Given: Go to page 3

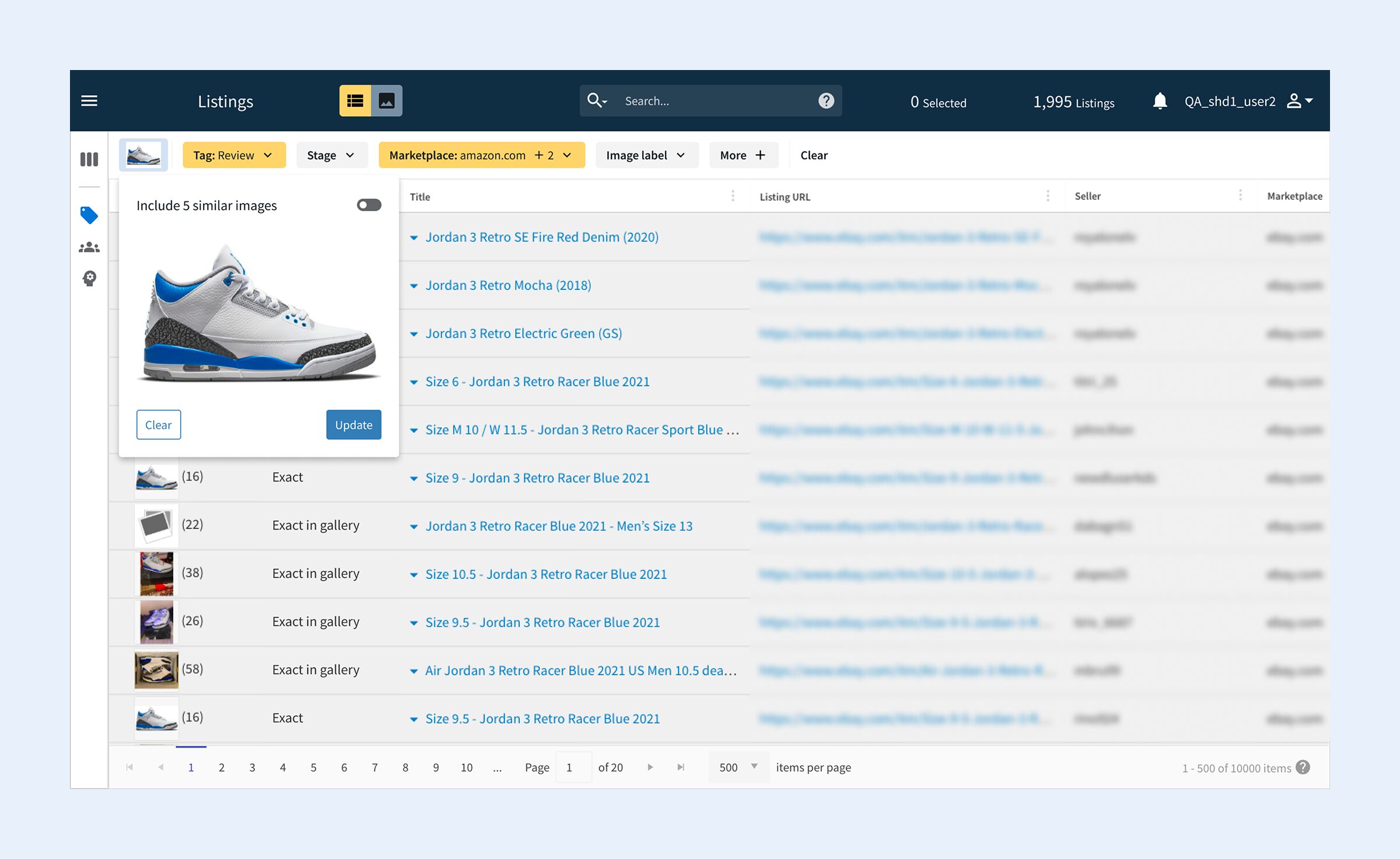Looking at the screenshot, I should pyautogui.click(x=252, y=767).
